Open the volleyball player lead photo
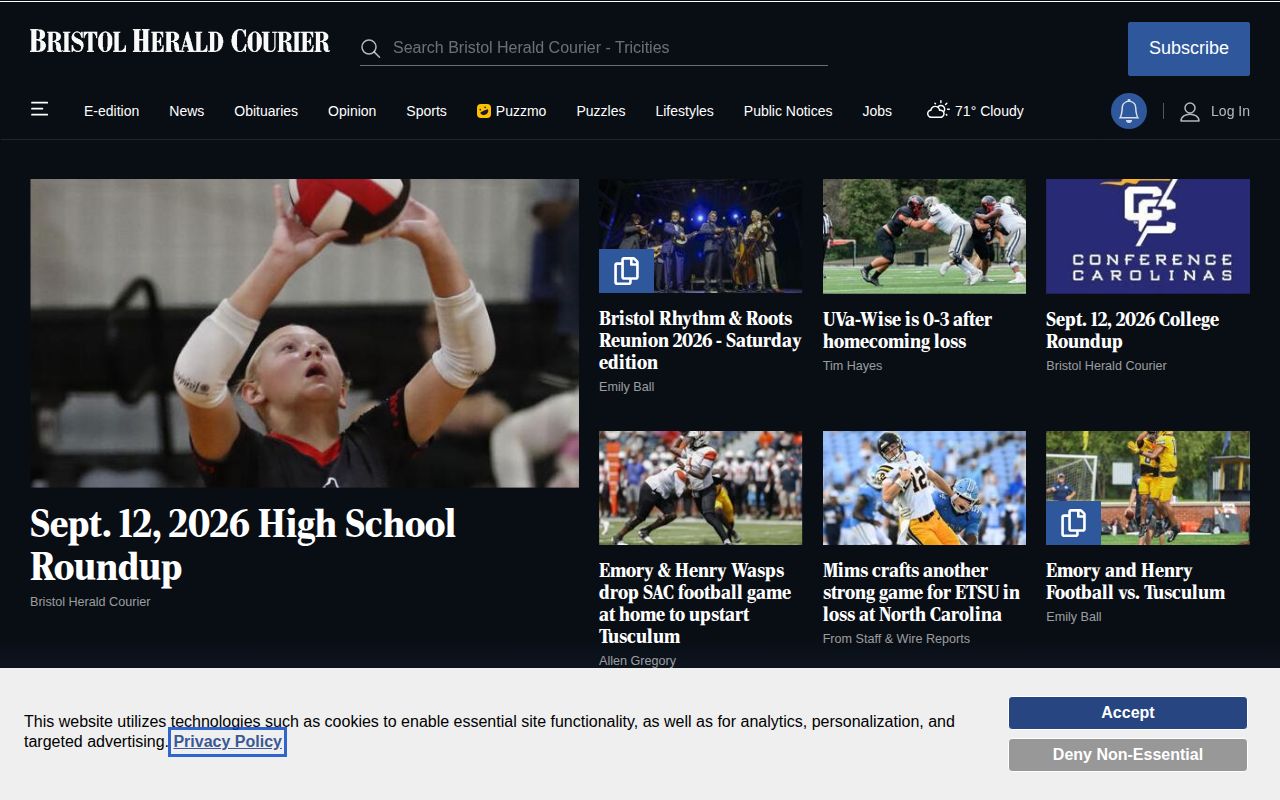This screenshot has height=800, width=1280. point(304,333)
